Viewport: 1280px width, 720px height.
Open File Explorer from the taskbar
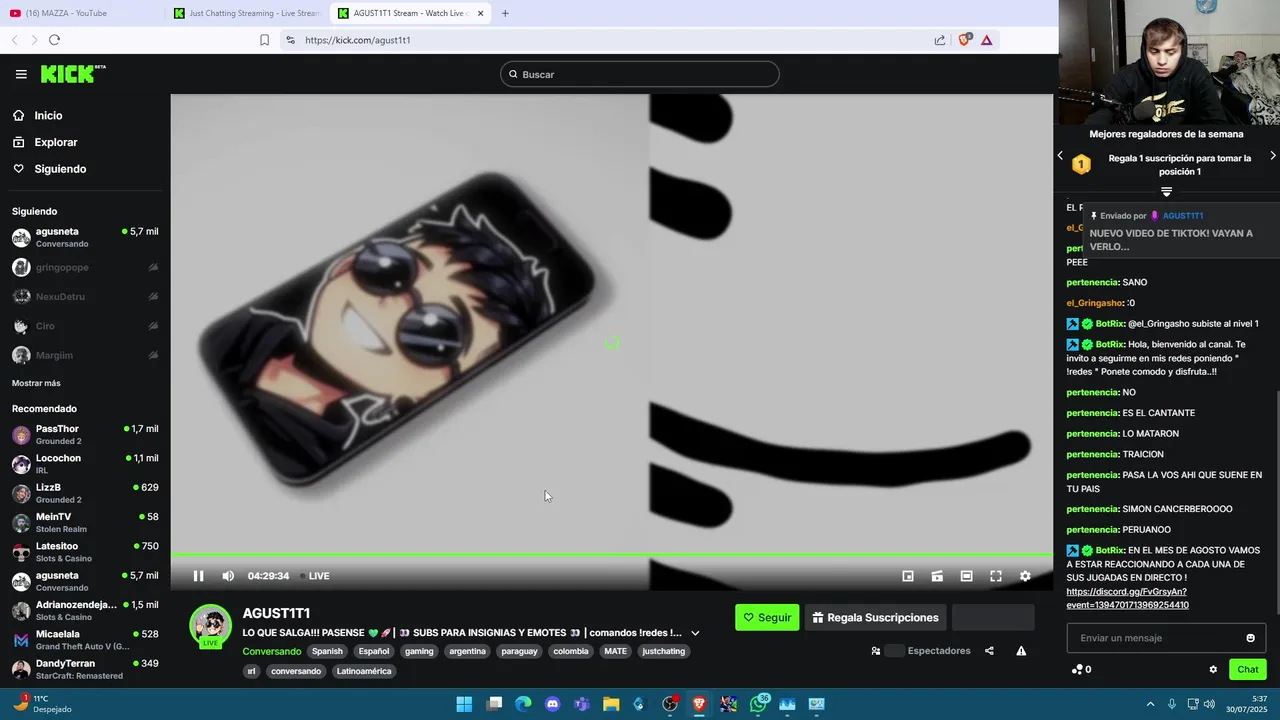611,704
